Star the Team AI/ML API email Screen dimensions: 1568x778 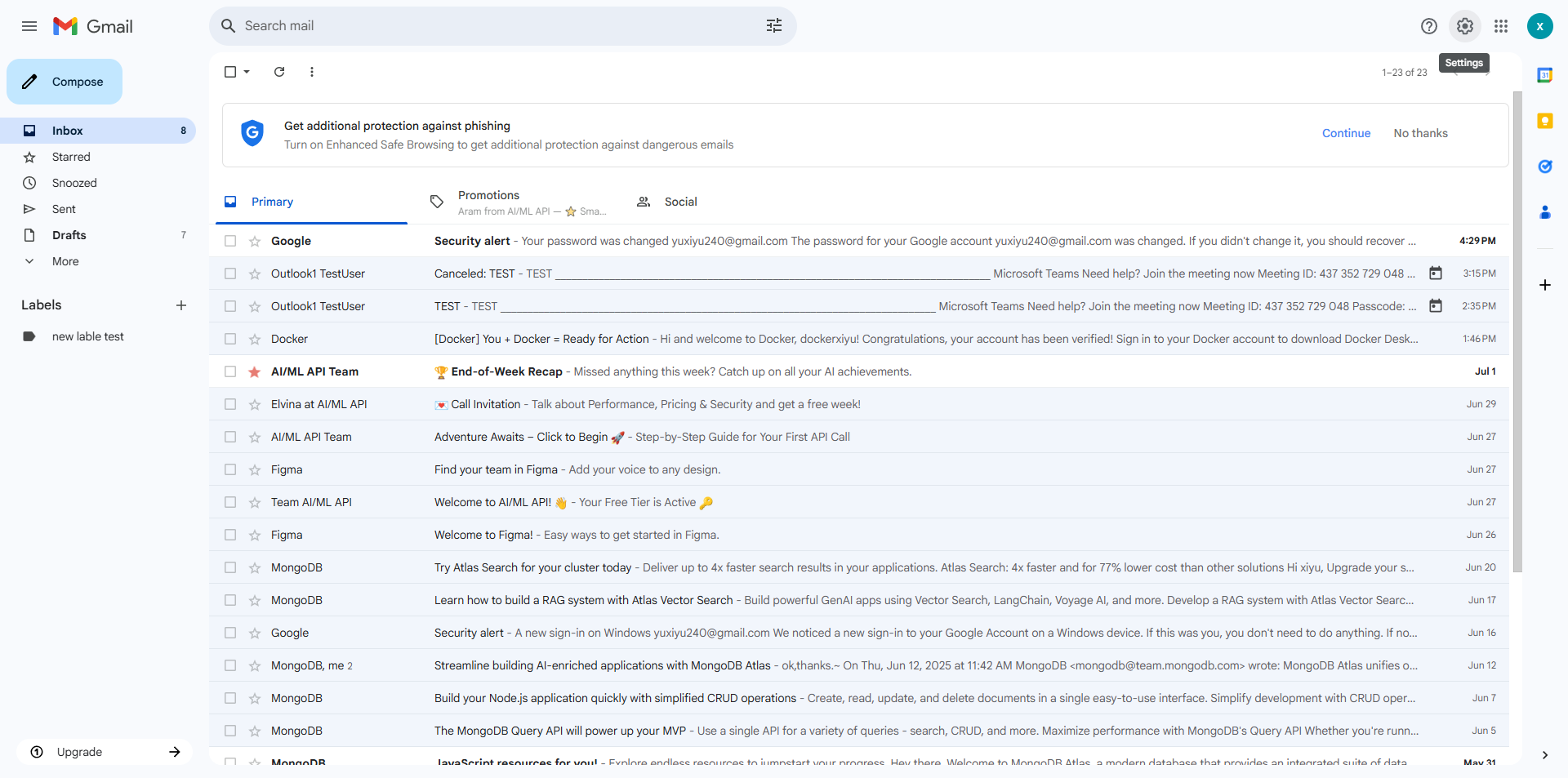pyautogui.click(x=255, y=503)
